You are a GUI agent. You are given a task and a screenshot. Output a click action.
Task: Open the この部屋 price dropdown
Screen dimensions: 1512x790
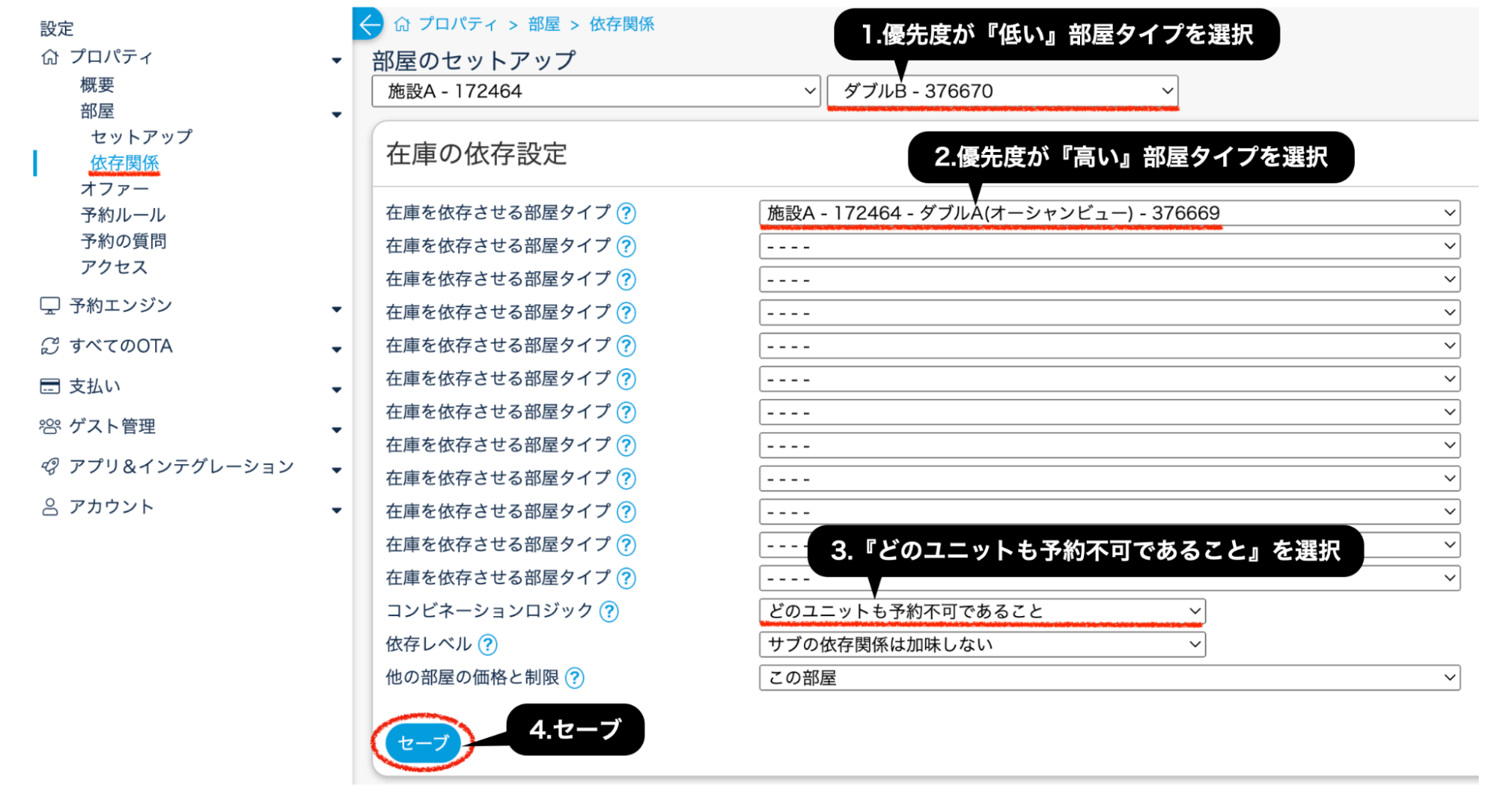[1109, 678]
